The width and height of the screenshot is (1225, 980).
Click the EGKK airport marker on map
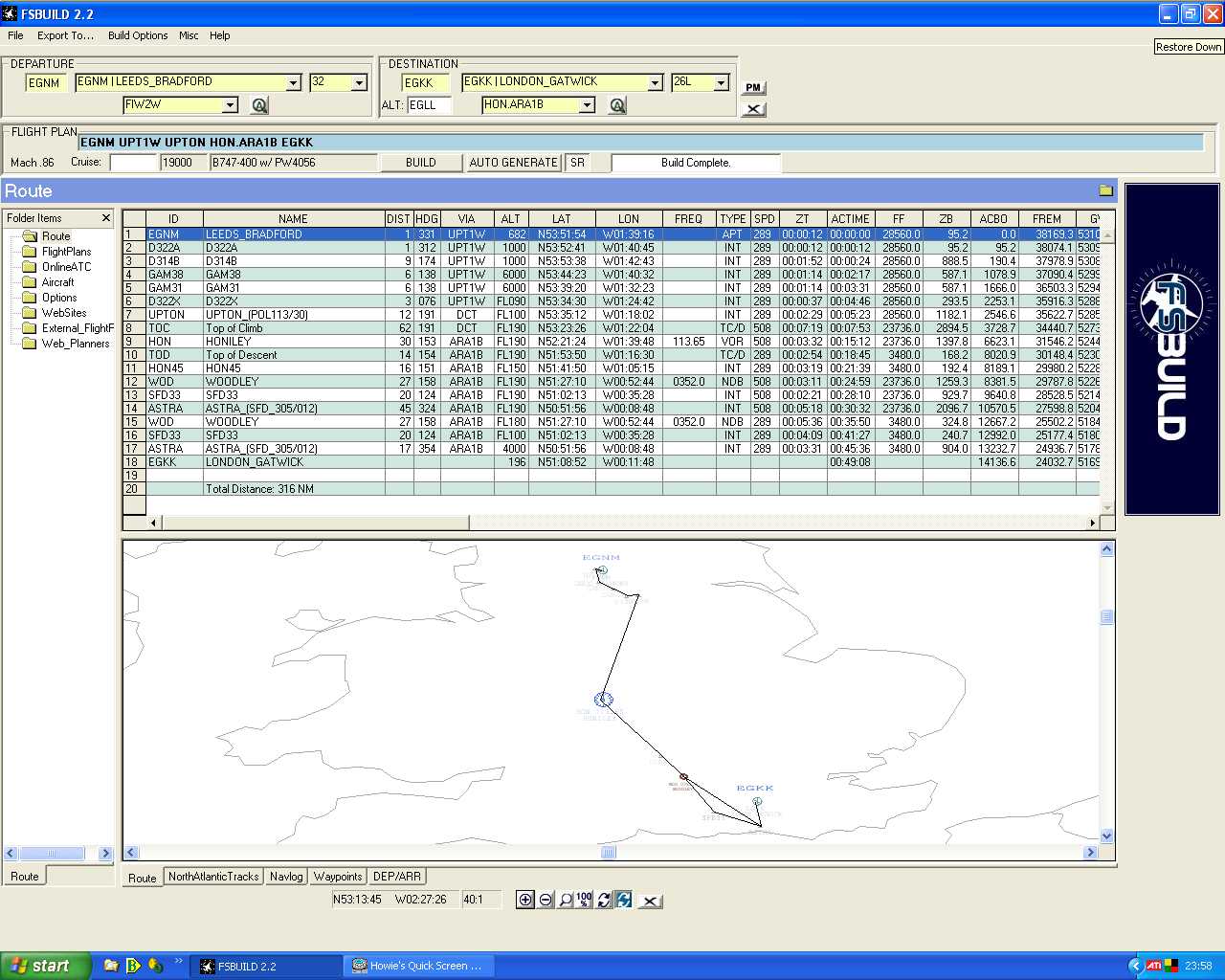pos(757,801)
